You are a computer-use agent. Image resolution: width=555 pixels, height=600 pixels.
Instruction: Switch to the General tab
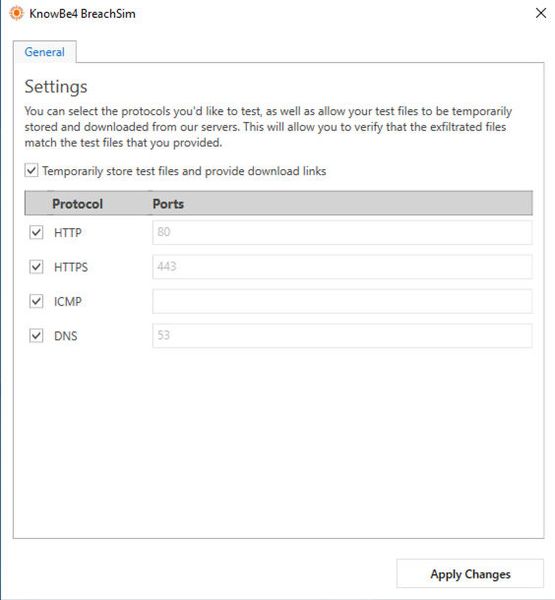click(44, 52)
